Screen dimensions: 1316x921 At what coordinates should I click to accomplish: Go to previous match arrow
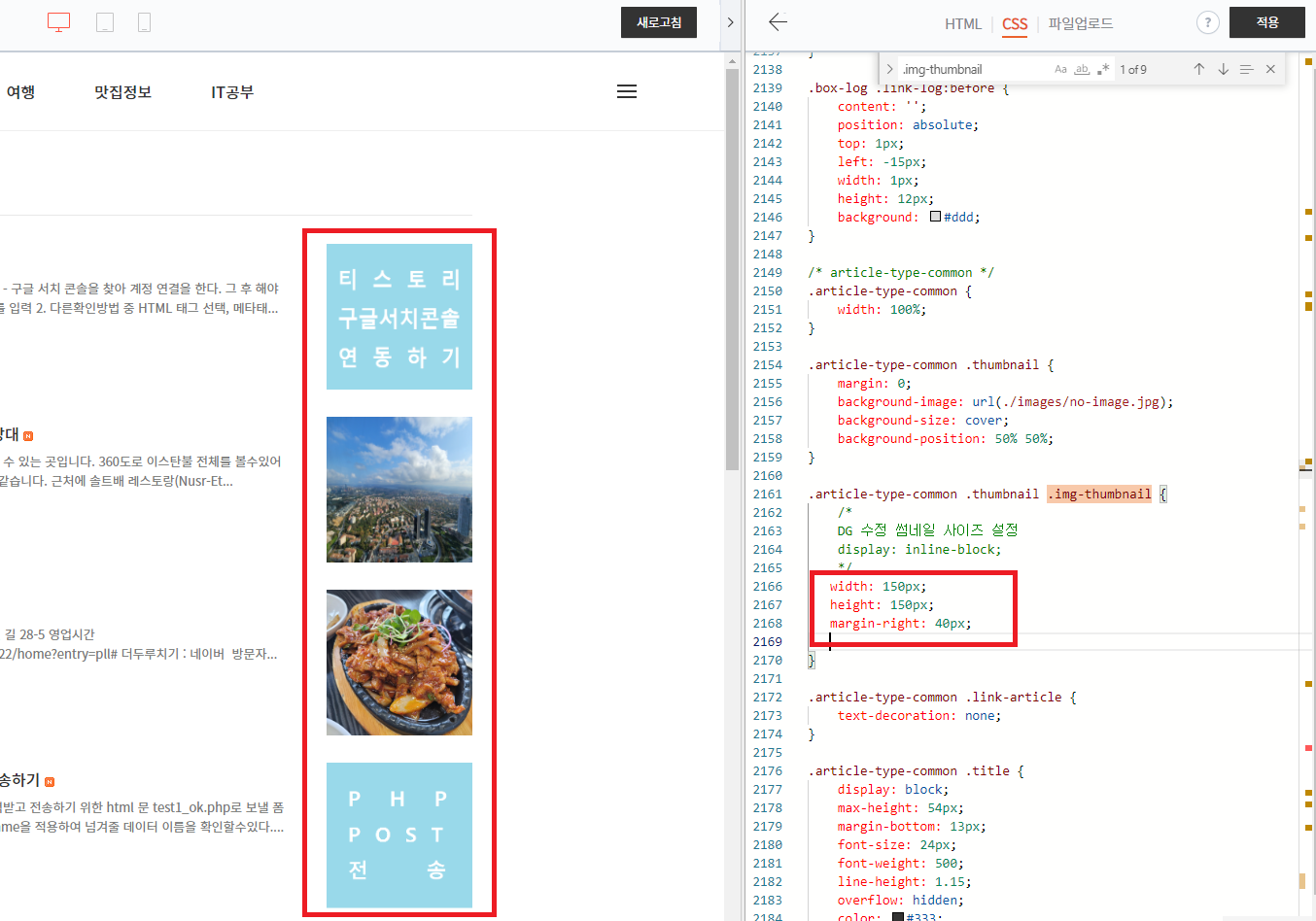pos(1199,69)
